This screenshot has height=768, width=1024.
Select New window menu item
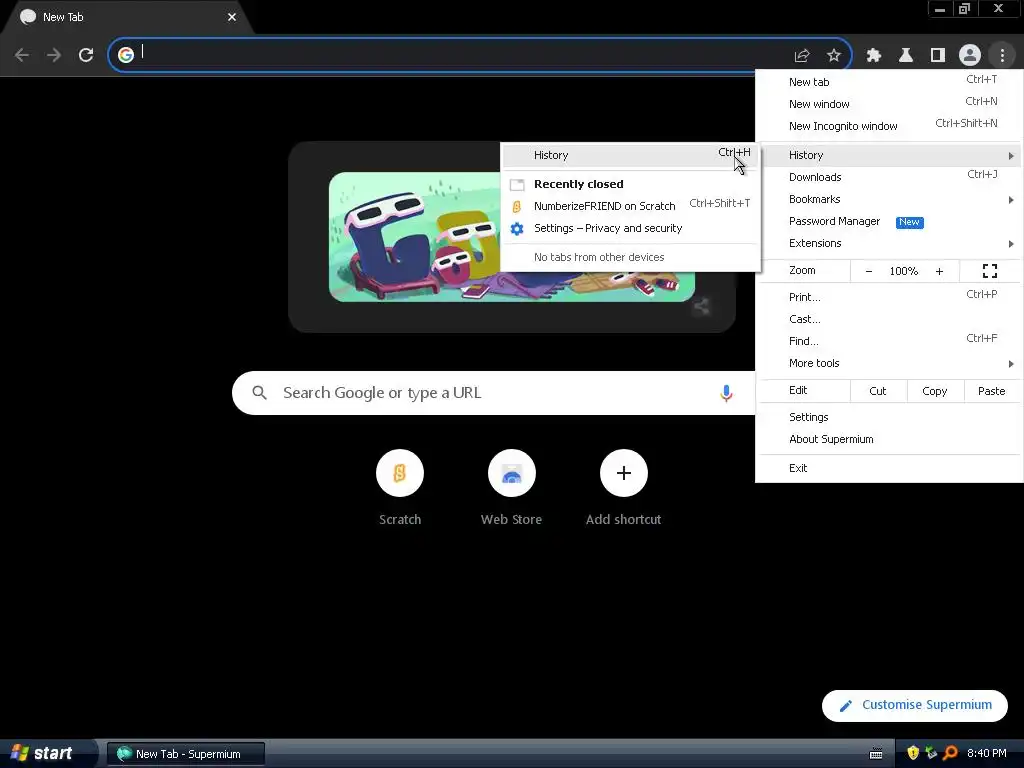889,104
